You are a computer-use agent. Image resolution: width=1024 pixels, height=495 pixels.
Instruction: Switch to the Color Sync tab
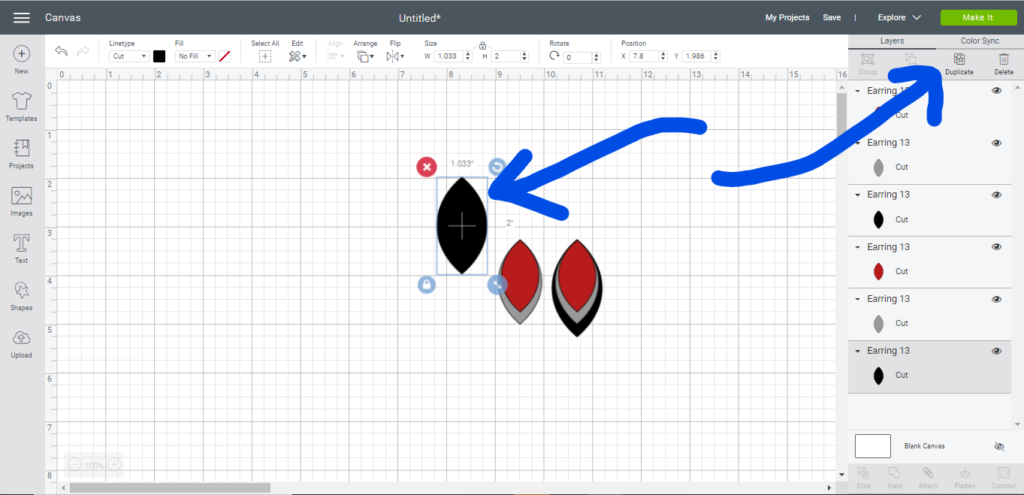pyautogui.click(x=980, y=40)
